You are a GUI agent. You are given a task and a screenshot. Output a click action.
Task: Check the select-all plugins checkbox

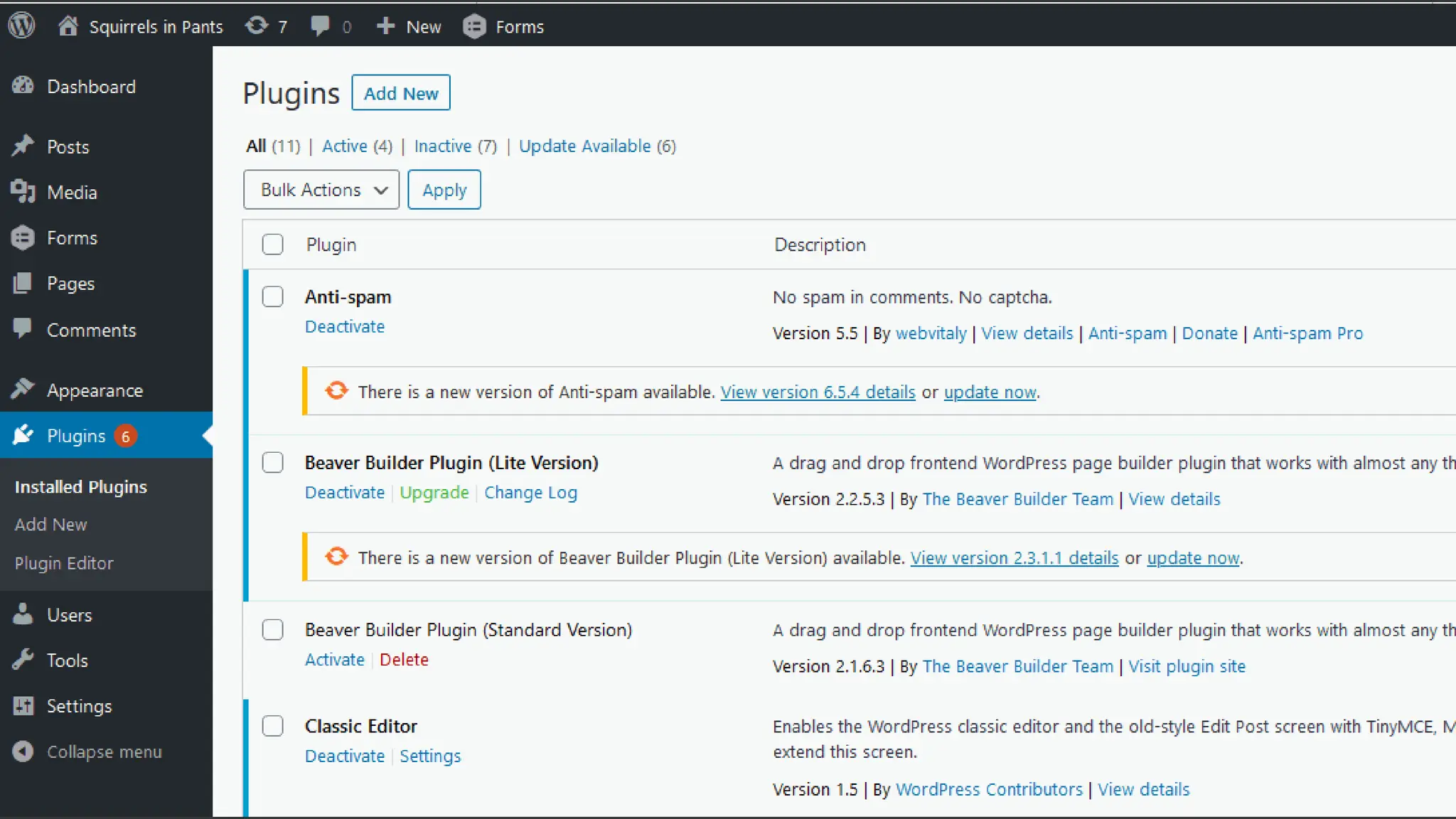tap(272, 245)
